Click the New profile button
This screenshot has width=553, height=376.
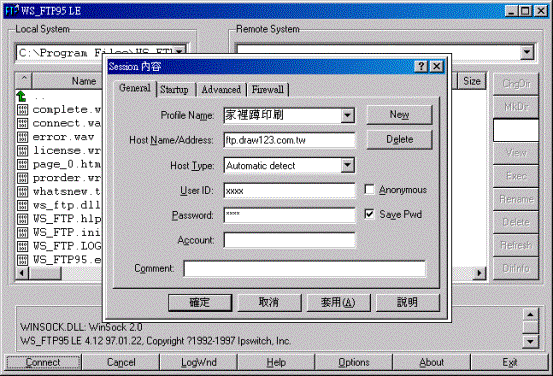click(x=399, y=115)
